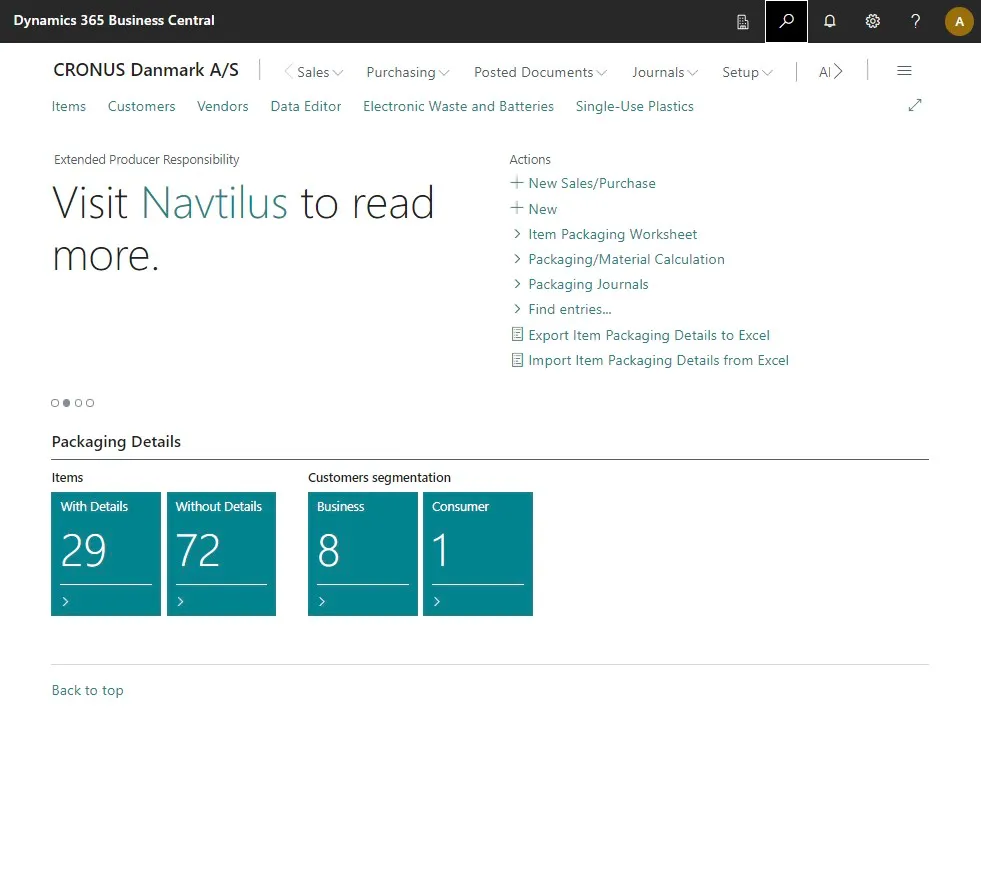Viewport: 981px width, 884px height.
Task: Open the Without Details 72 tile
Action: pos(221,554)
